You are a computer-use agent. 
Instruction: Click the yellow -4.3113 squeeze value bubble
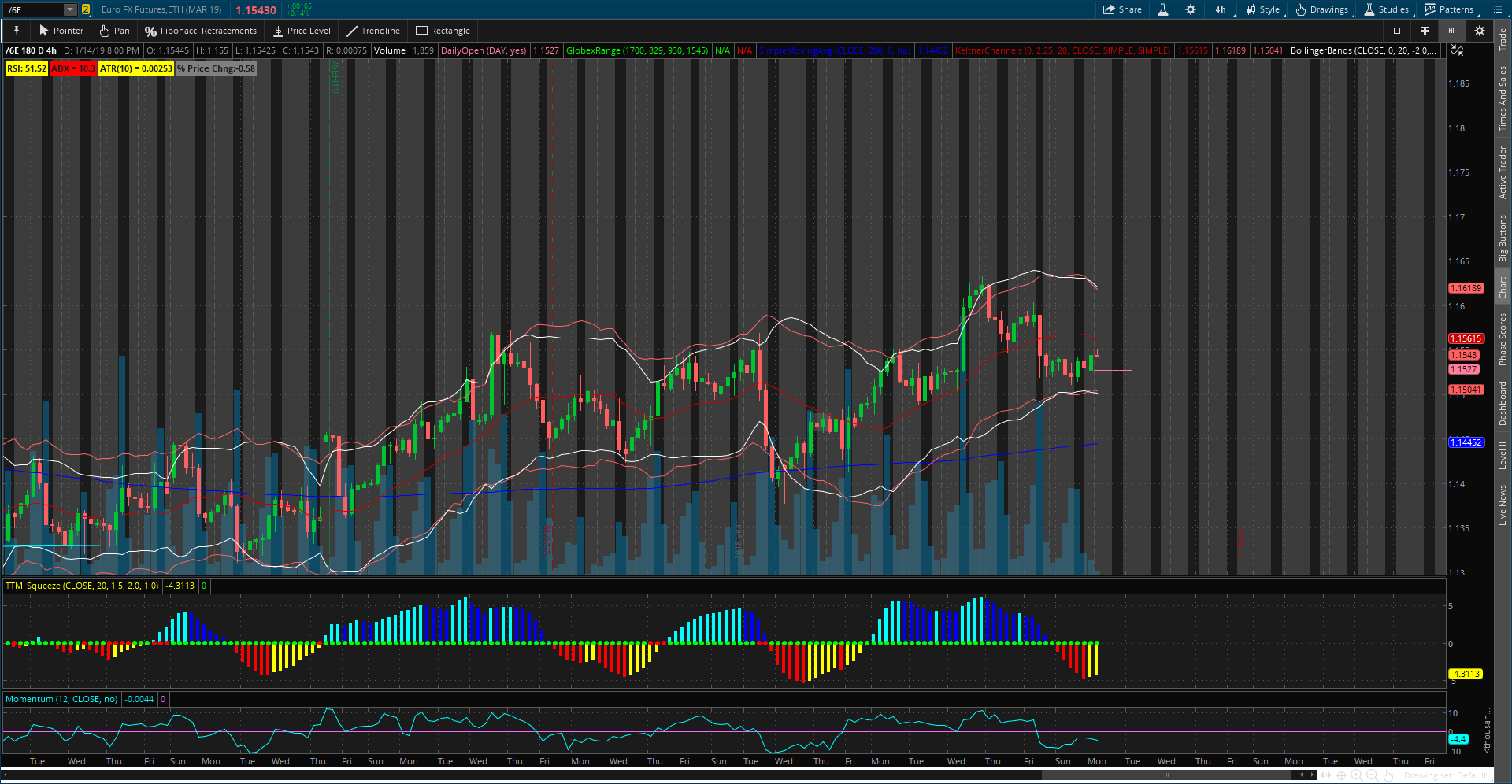[1466, 674]
